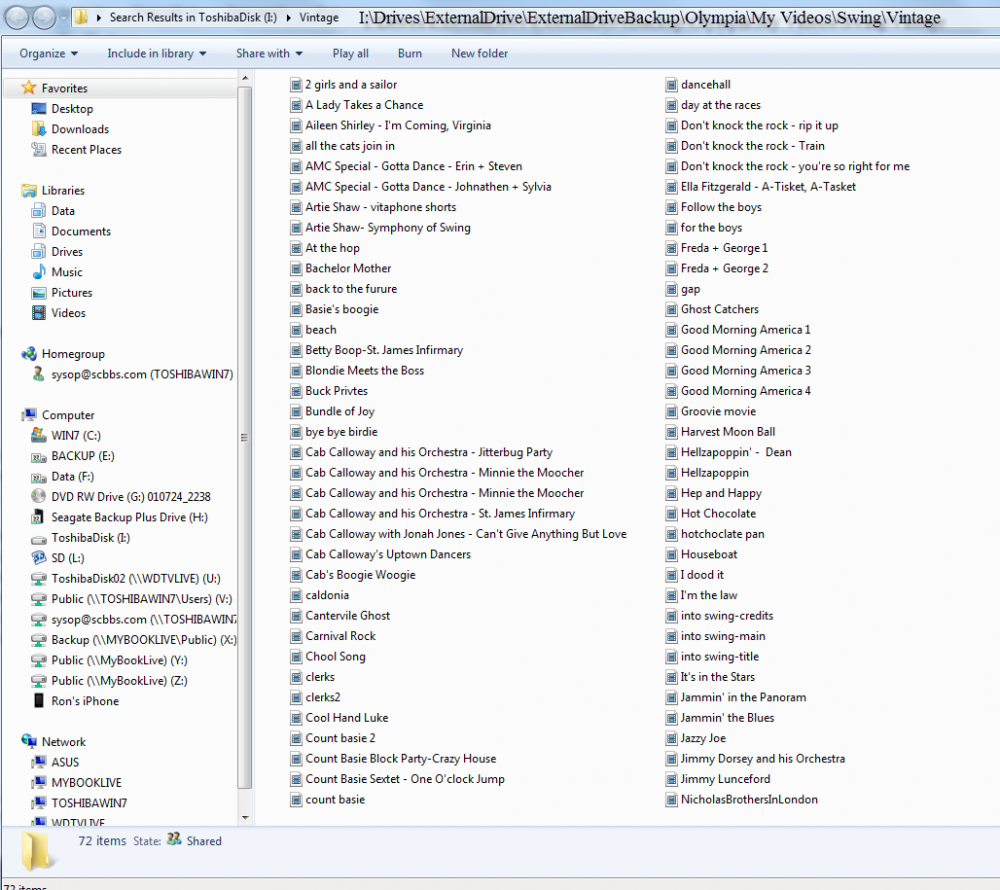This screenshot has width=1000, height=890.
Task: Select the Libraries icon
Action: pyautogui.click(x=29, y=190)
